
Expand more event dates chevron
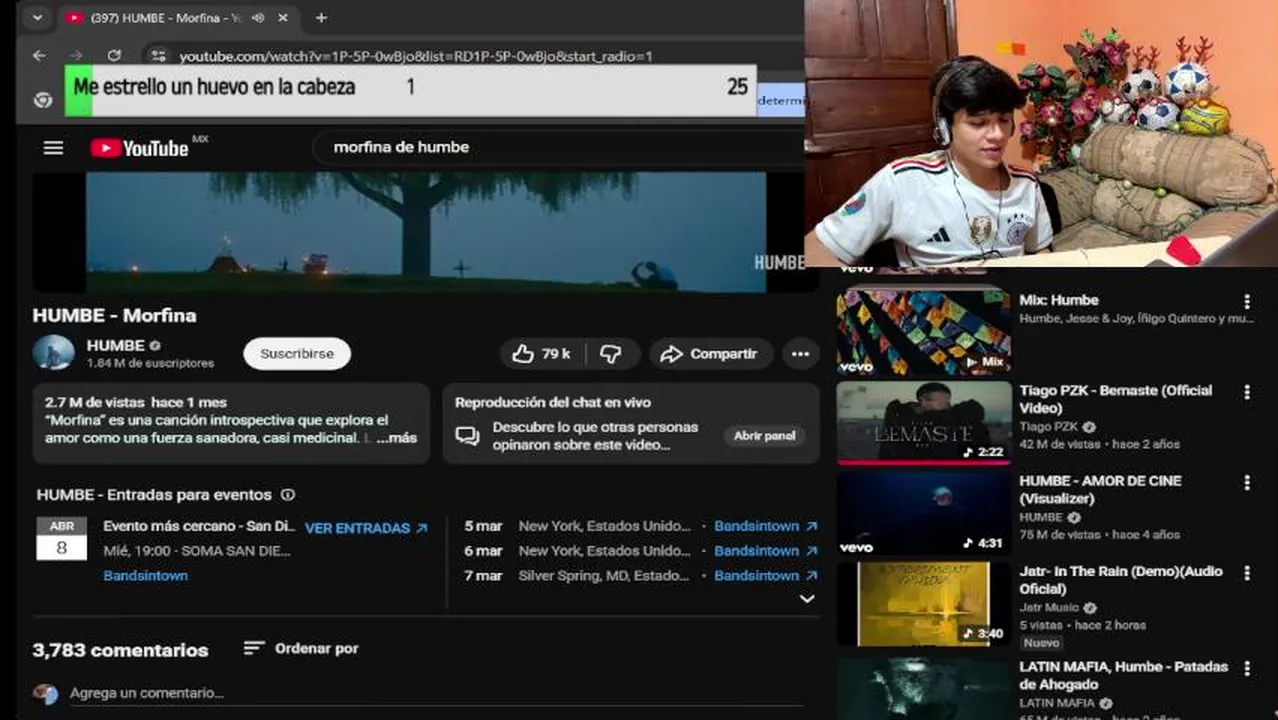tap(807, 599)
